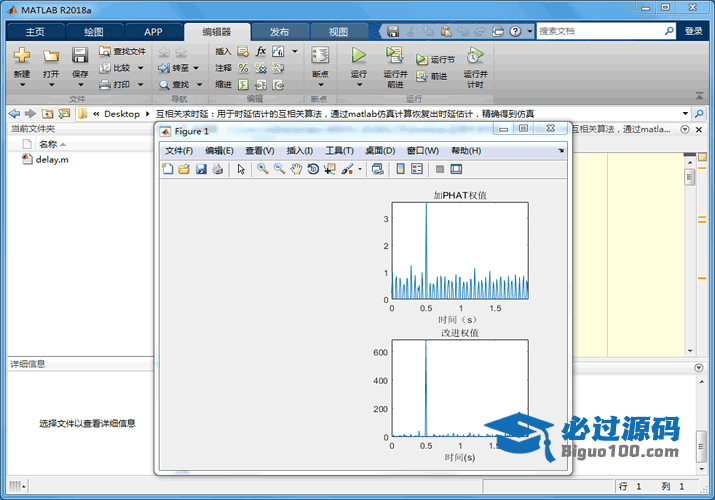This screenshot has width=715, height=500.
Task: Print the figure using the printer icon
Action: (x=217, y=169)
